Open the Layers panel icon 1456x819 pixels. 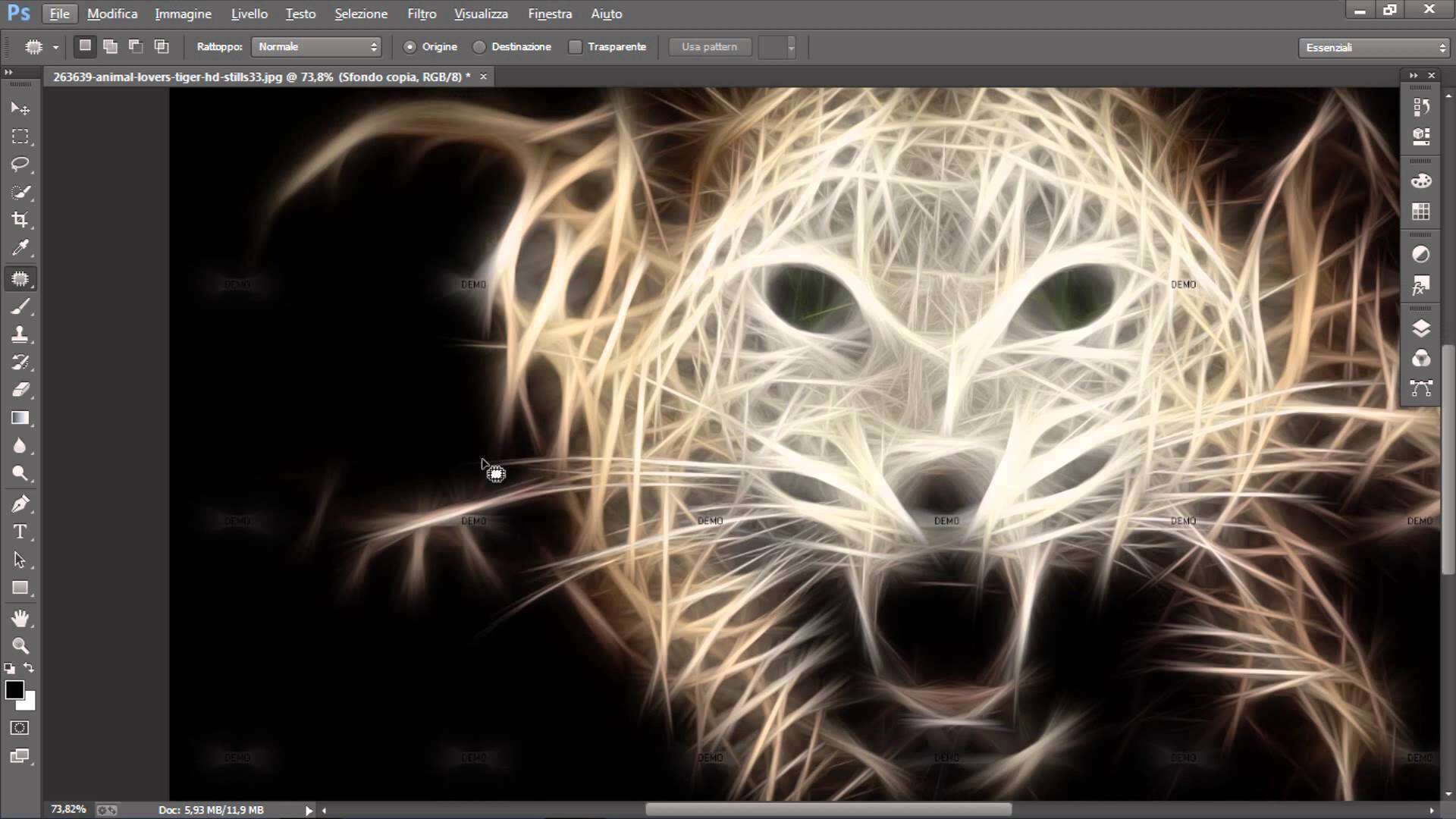point(1422,328)
